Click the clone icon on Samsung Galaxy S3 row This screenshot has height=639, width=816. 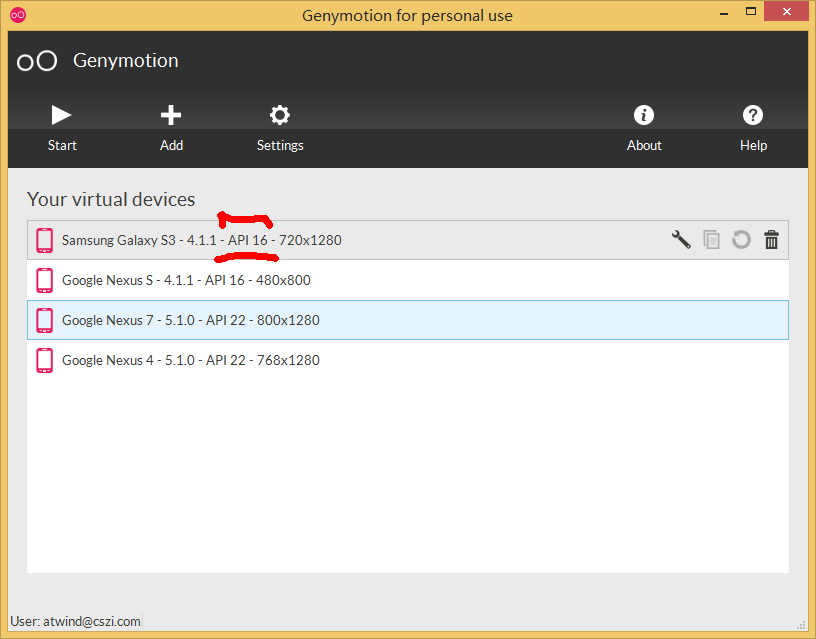click(711, 240)
